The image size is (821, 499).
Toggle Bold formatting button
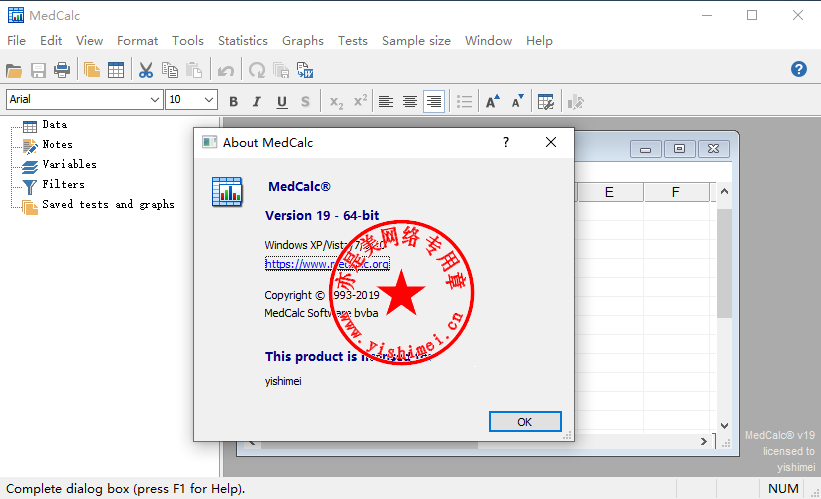[x=234, y=102]
